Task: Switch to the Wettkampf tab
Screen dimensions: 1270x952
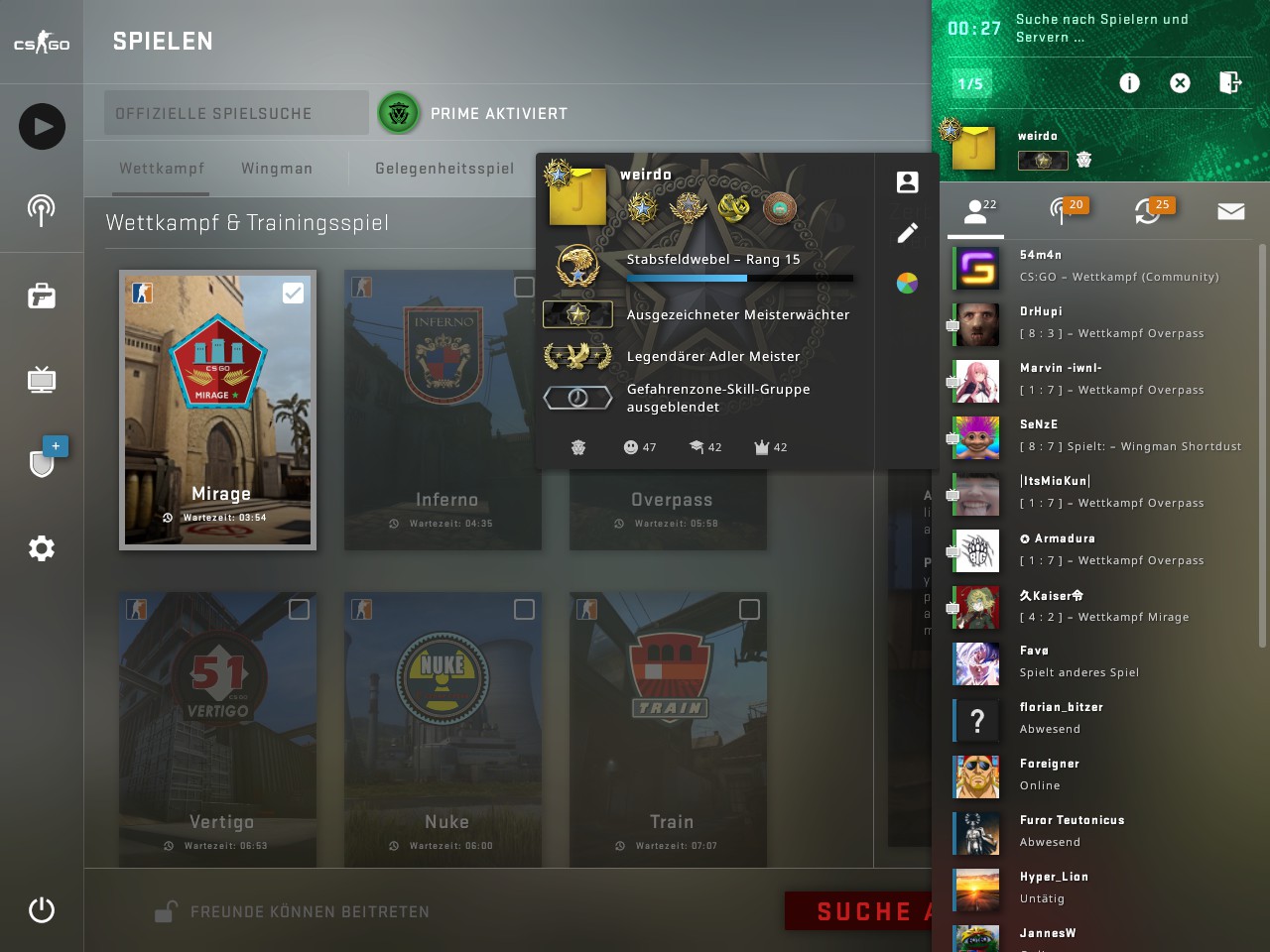Action: (x=162, y=169)
